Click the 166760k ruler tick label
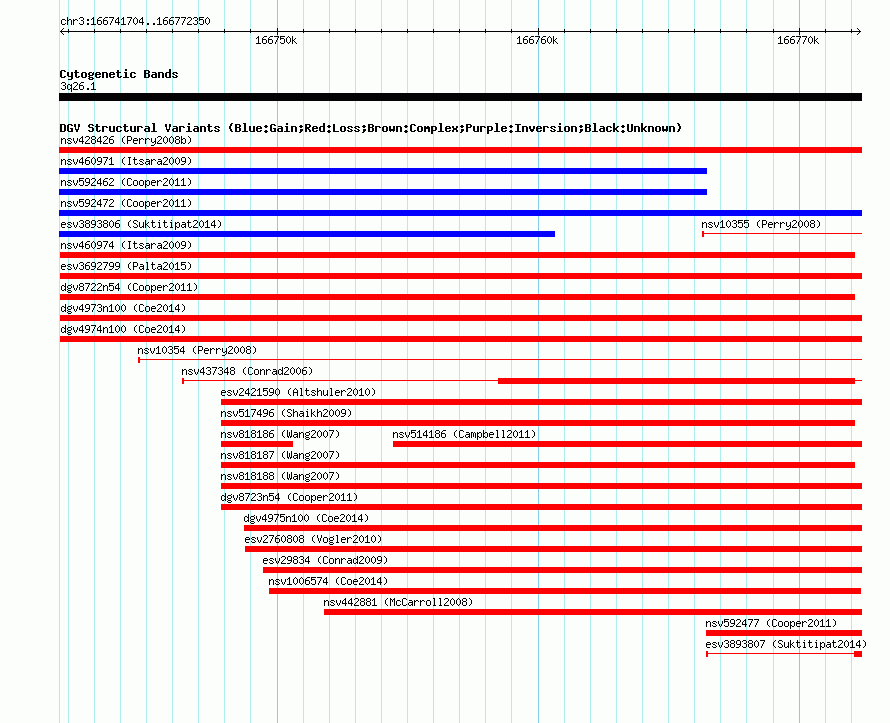This screenshot has width=890, height=723. pyautogui.click(x=537, y=40)
